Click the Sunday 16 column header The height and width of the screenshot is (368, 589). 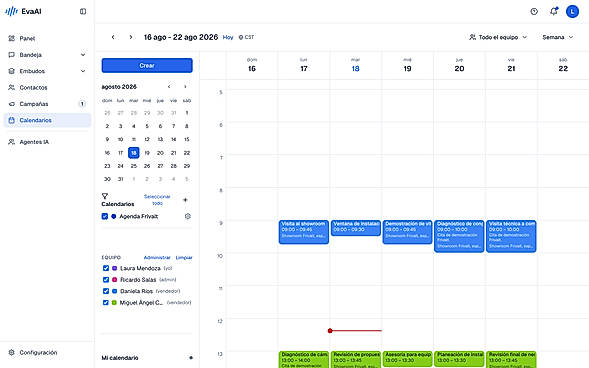coord(252,65)
